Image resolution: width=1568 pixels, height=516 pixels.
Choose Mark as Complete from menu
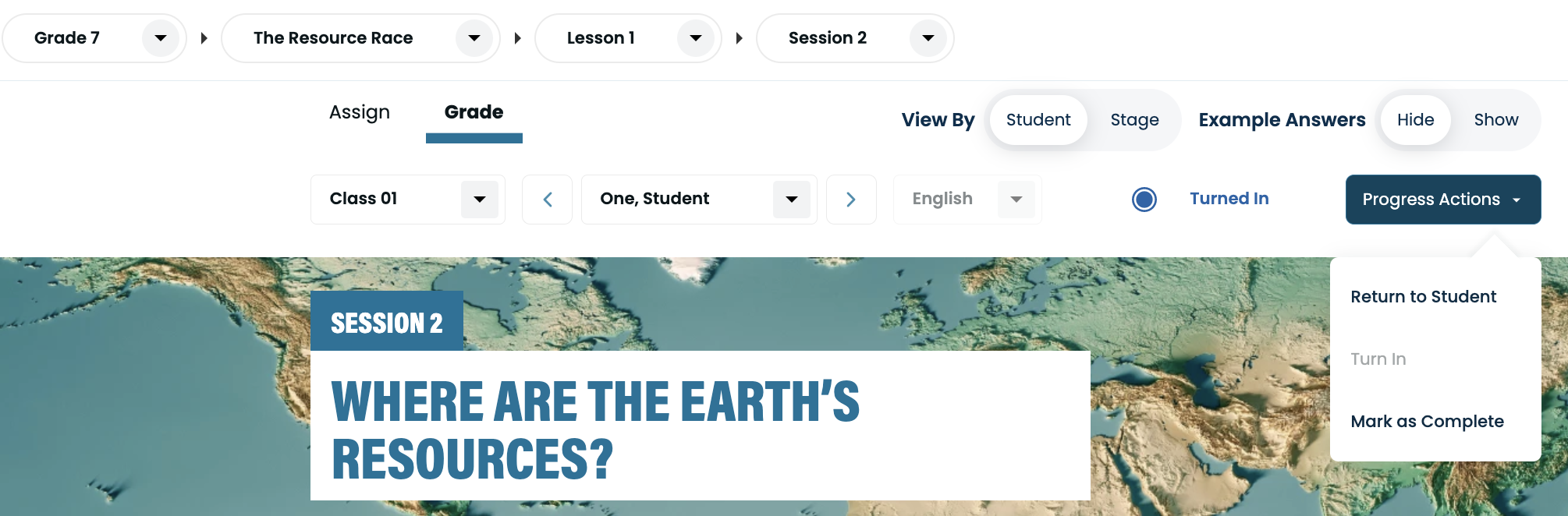[1427, 422]
